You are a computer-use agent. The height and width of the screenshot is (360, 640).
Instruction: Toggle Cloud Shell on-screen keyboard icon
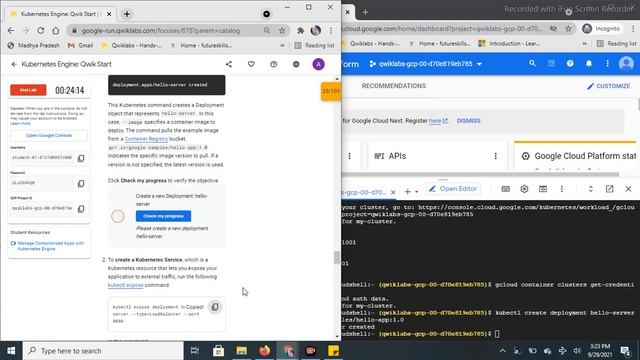pos(505,189)
